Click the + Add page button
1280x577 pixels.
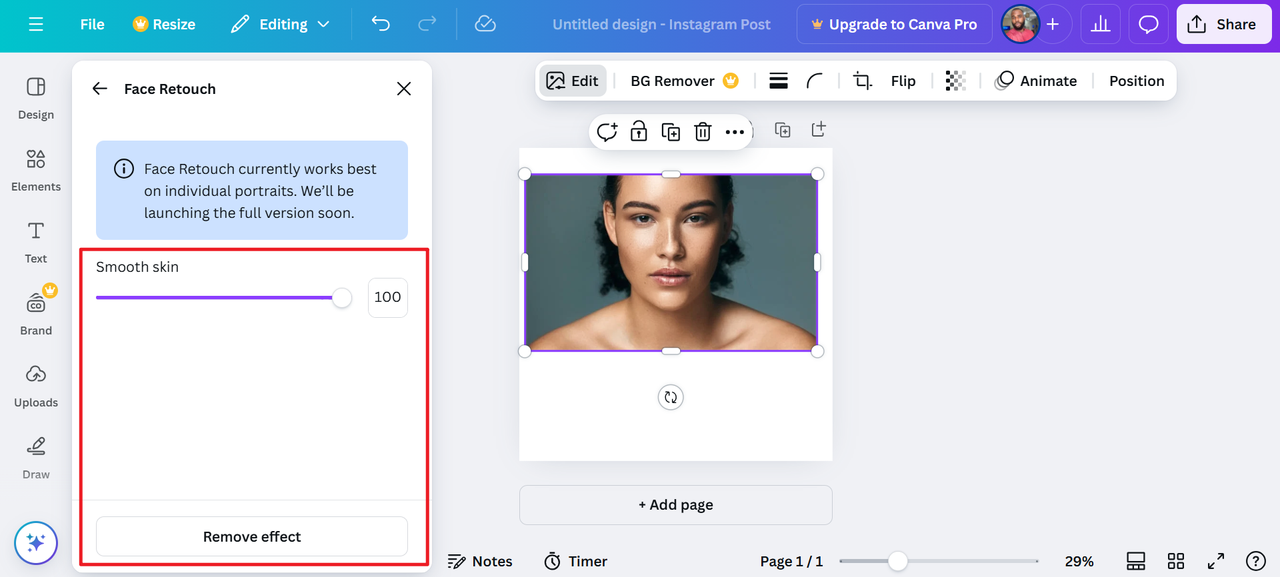pyautogui.click(x=676, y=505)
